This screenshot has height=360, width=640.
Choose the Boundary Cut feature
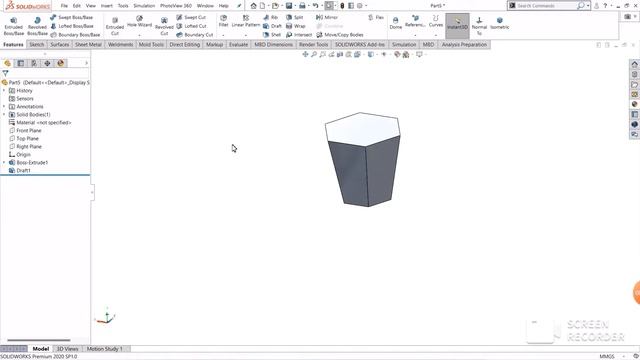tap(195, 35)
